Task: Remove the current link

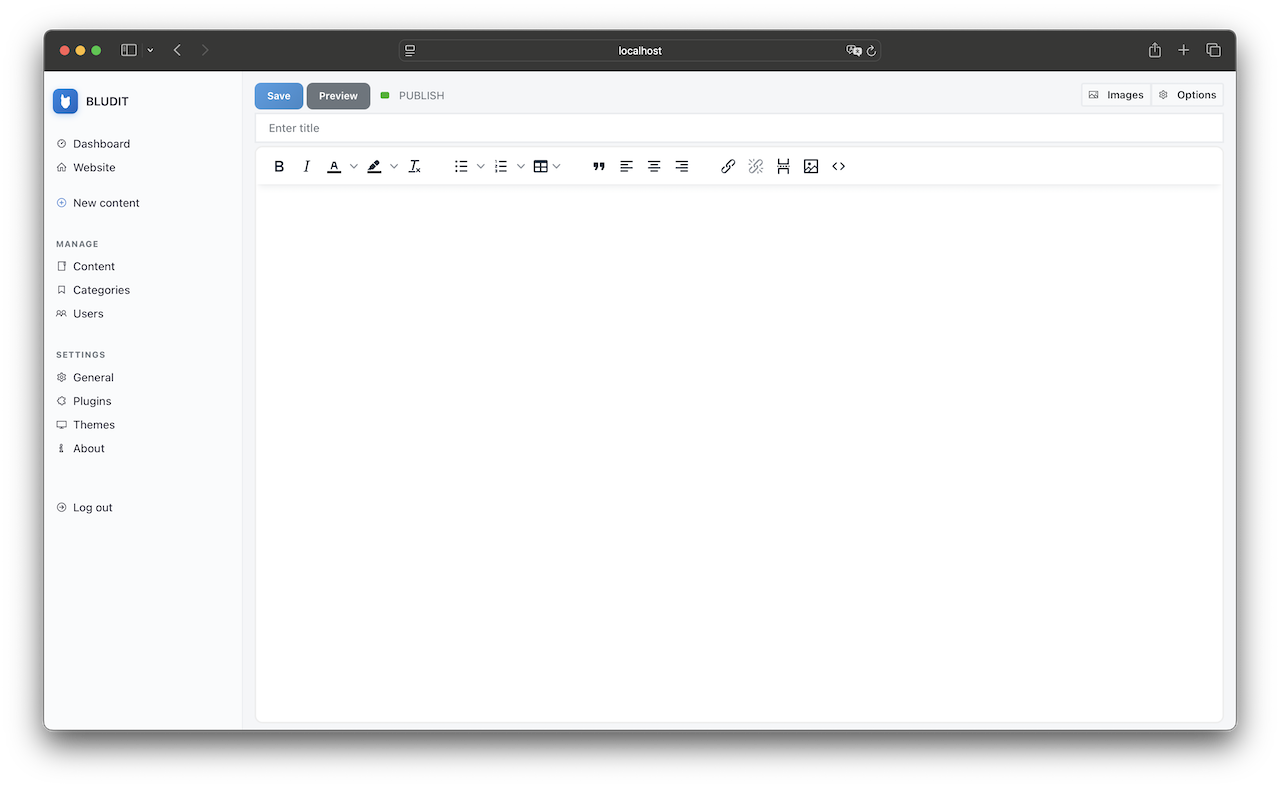Action: point(755,166)
